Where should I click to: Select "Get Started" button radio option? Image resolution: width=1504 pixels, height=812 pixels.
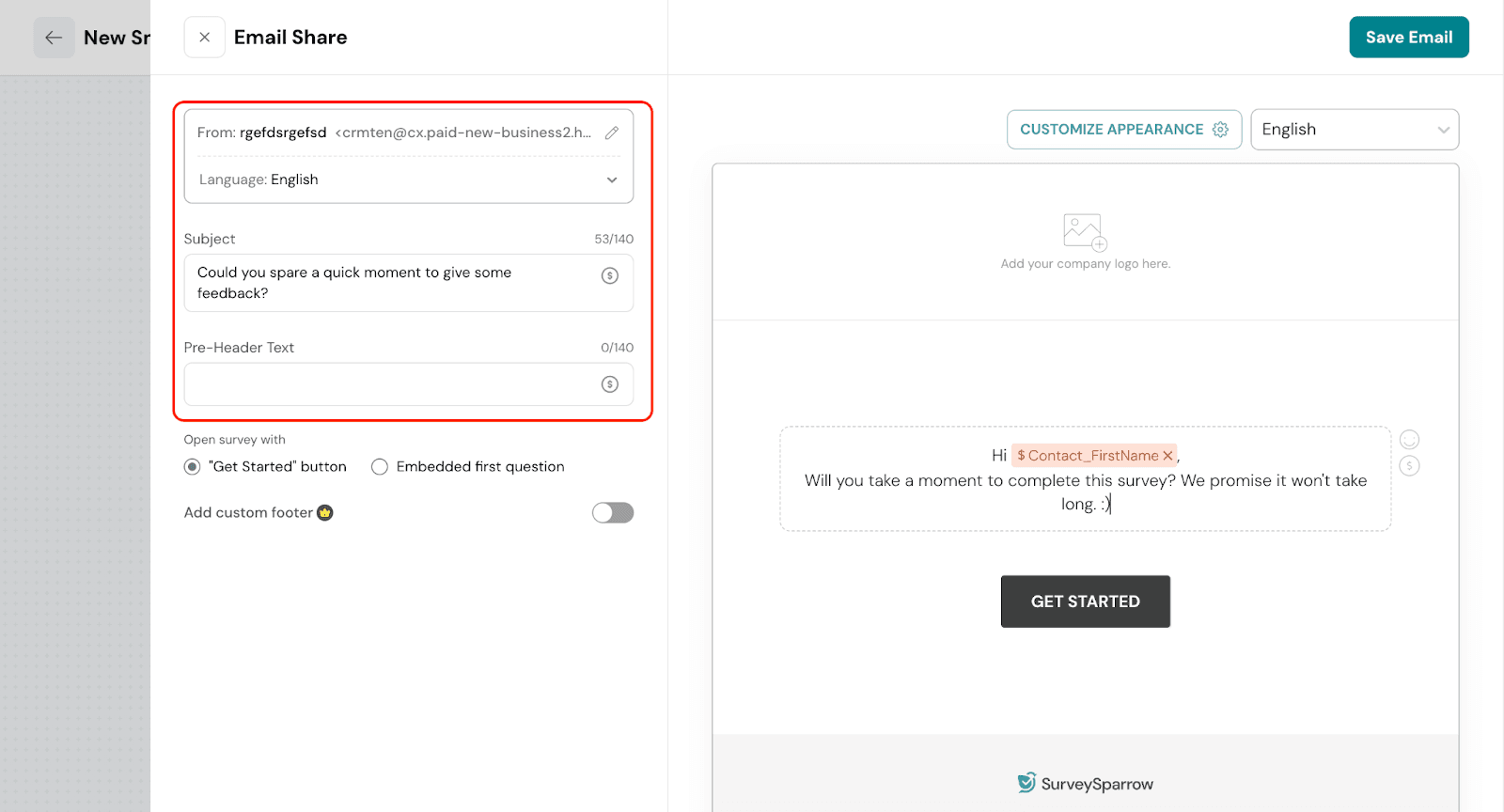pyautogui.click(x=193, y=467)
